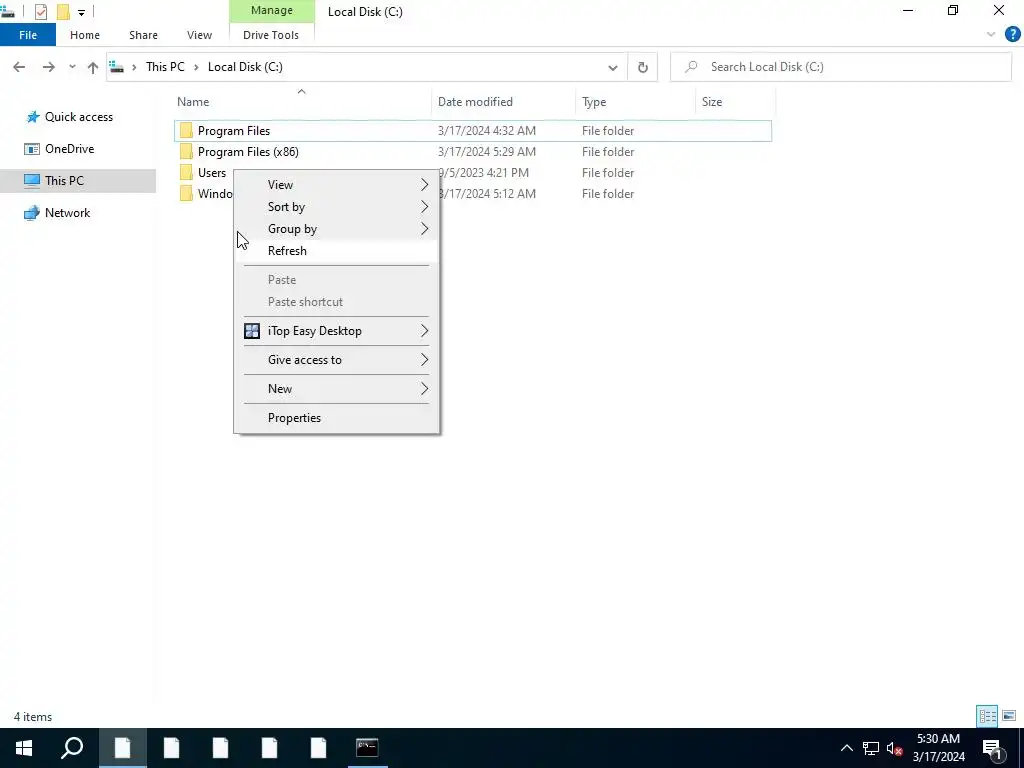Open the File ribbon tab

[28, 35]
